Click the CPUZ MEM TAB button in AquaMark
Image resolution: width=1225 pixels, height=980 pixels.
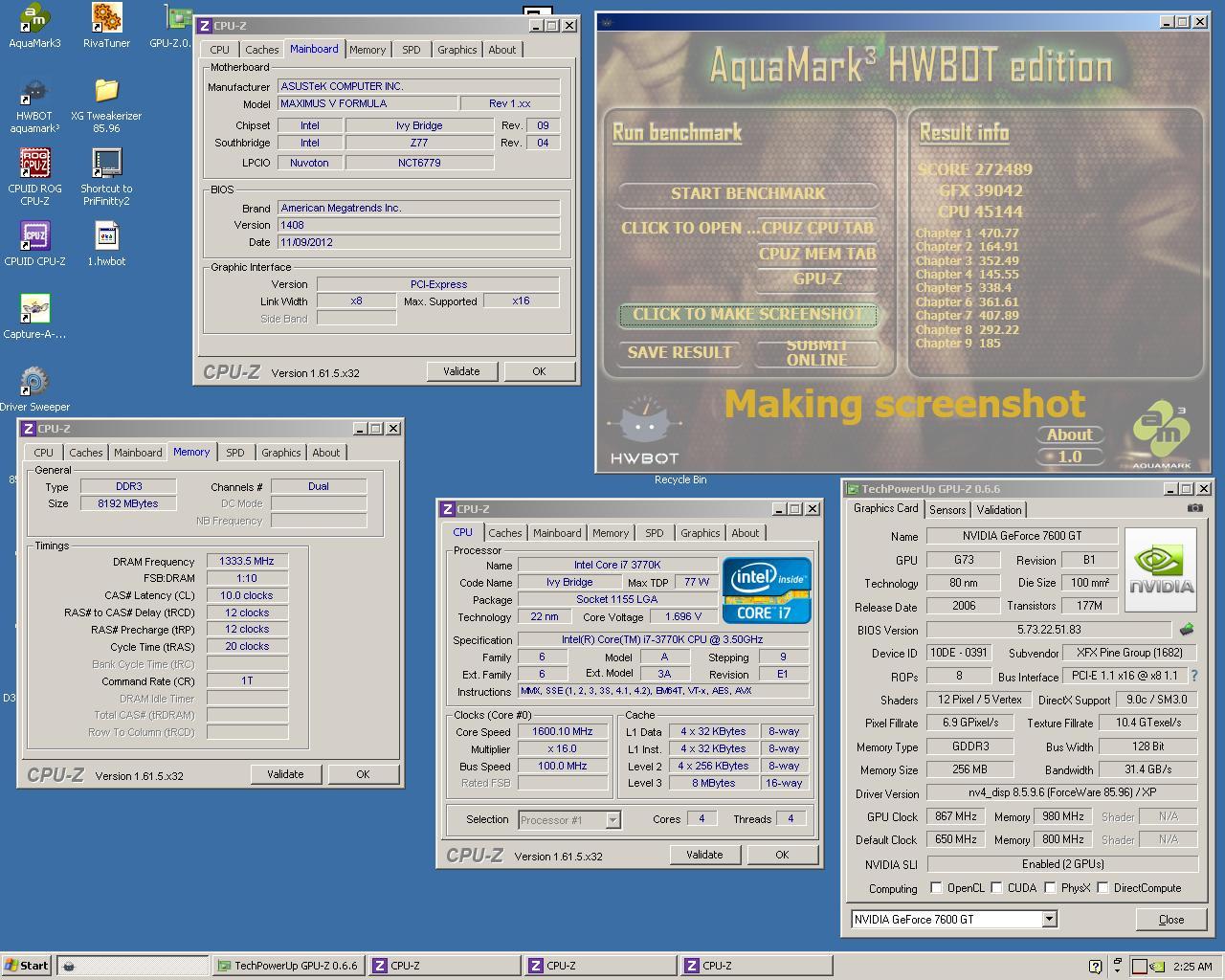[816, 254]
